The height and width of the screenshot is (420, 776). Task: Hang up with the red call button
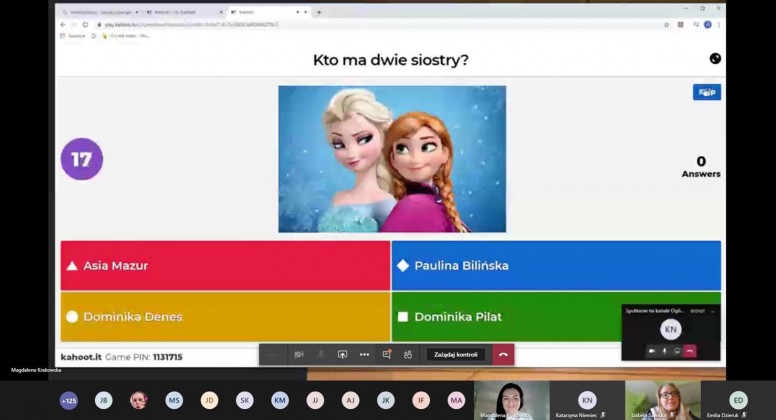coord(502,354)
